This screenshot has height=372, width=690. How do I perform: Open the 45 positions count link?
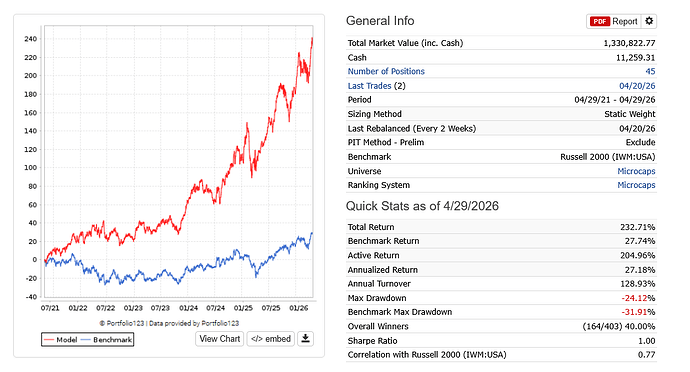(x=650, y=71)
